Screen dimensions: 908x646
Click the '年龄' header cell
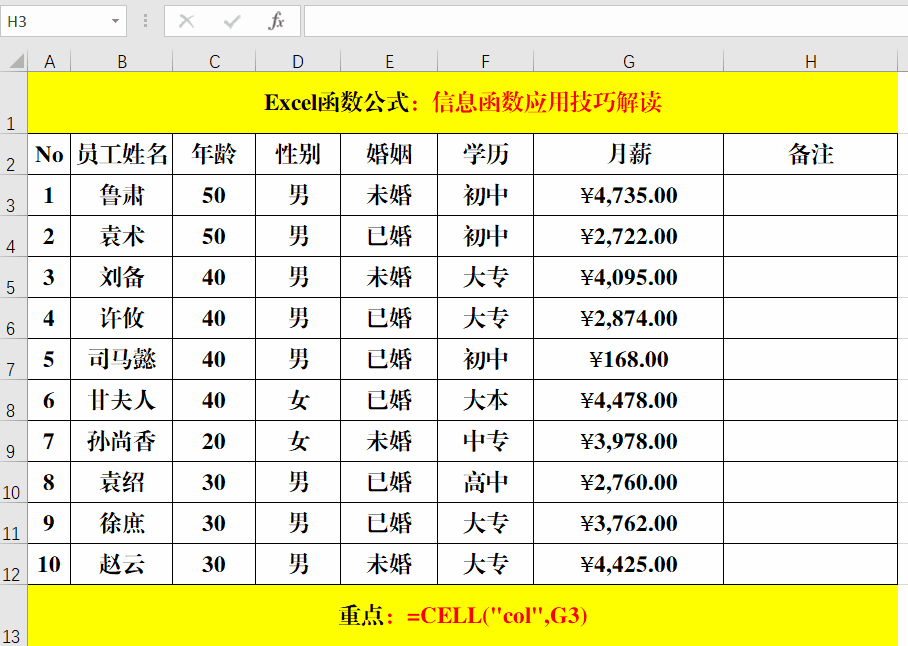pos(214,154)
